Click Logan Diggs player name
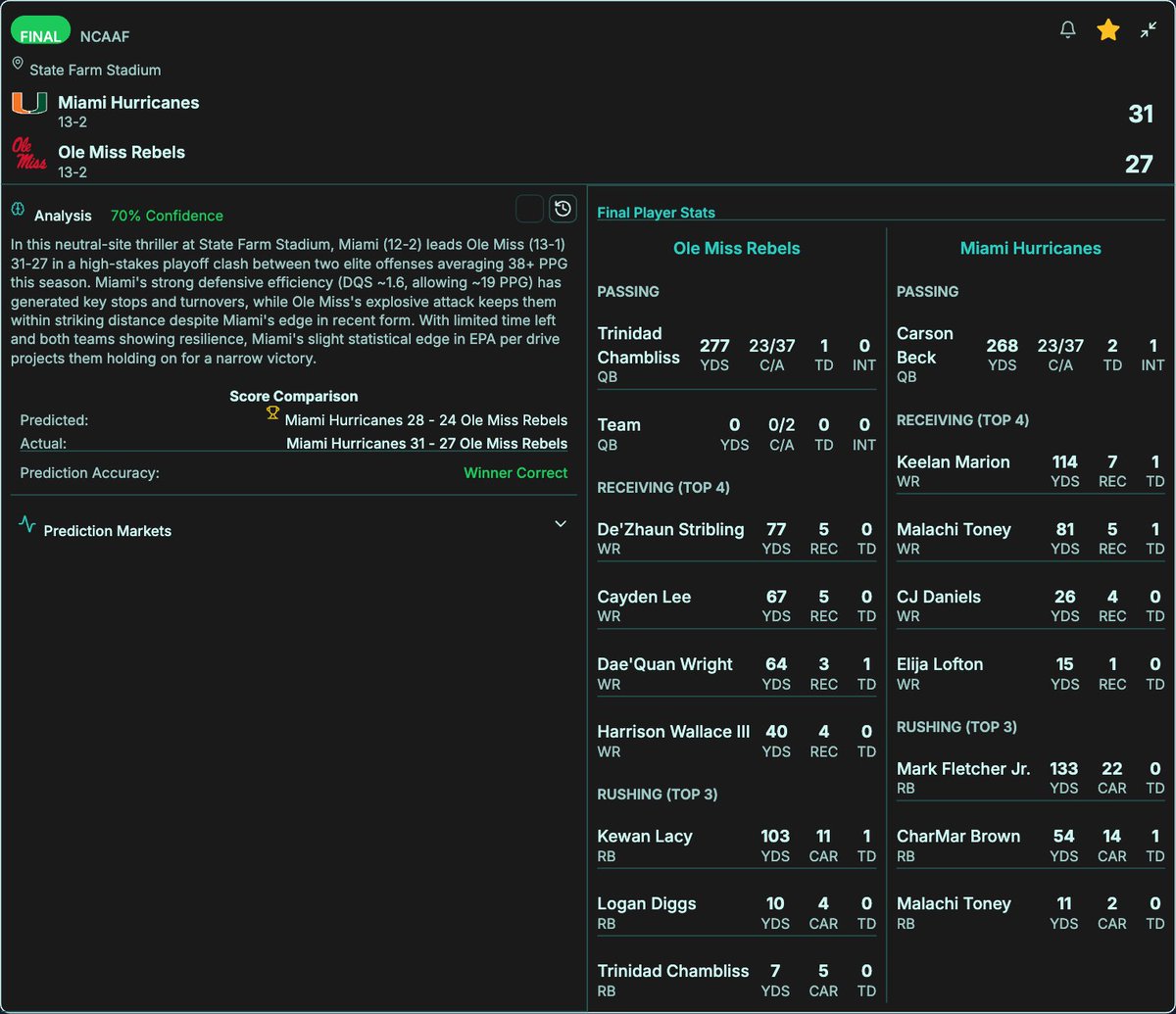Viewport: 1176px width, 1014px height. 647,904
